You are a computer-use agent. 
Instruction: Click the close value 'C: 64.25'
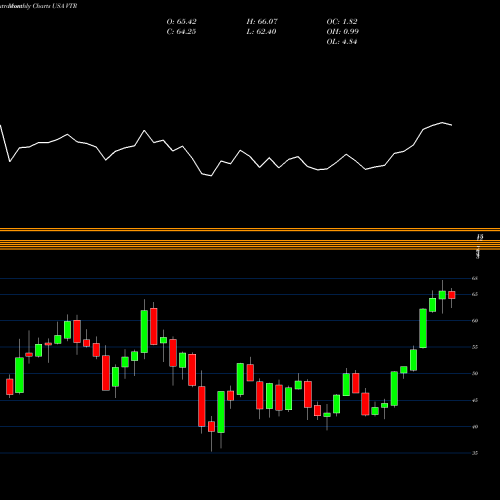tap(181, 32)
